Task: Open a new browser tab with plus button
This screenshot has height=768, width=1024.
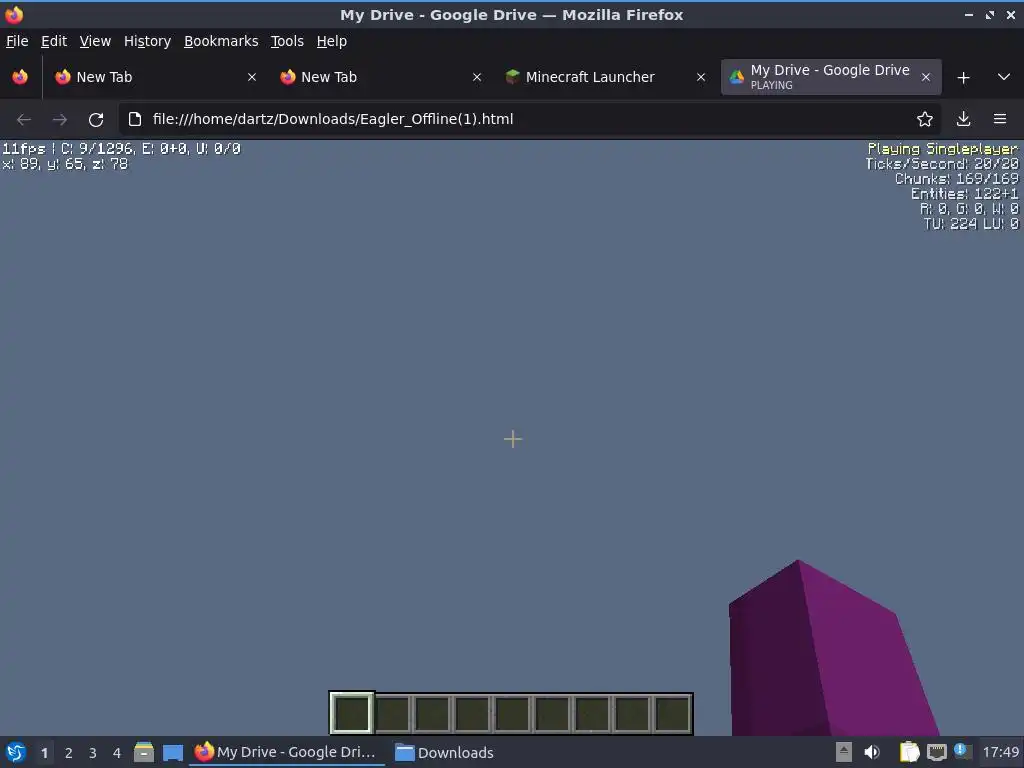Action: click(963, 78)
